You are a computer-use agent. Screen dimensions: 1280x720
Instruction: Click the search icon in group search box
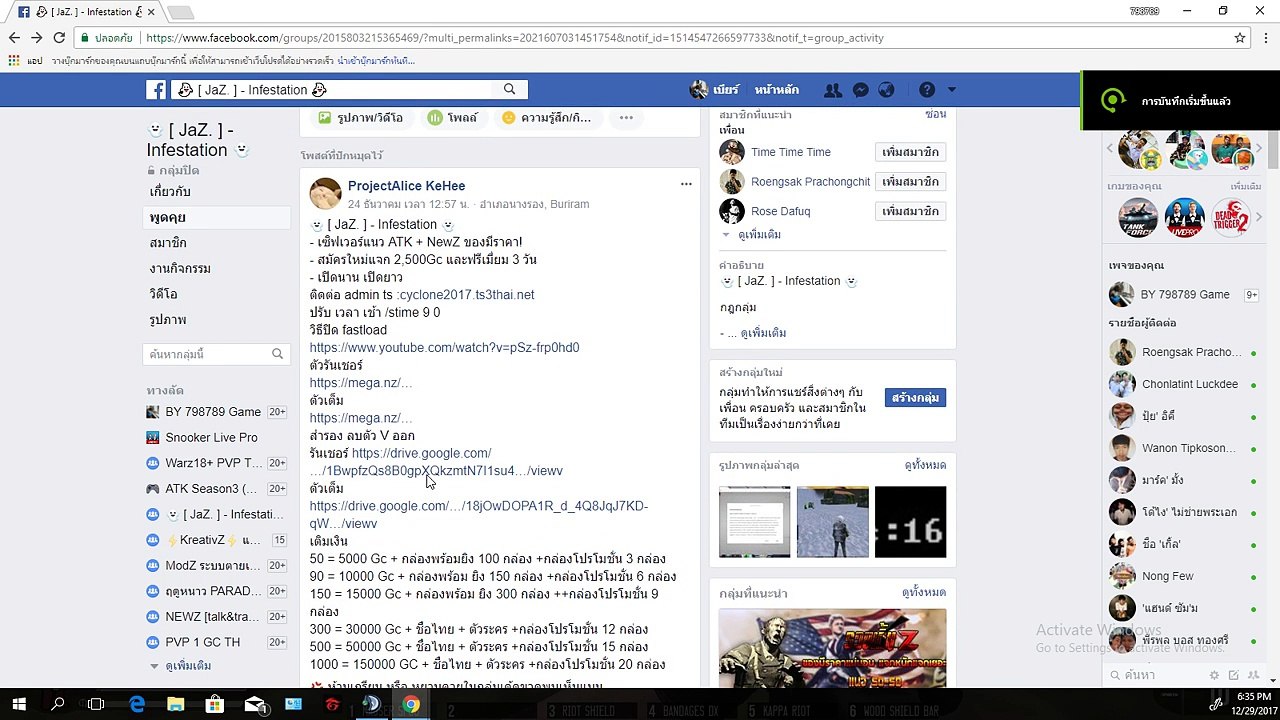click(x=277, y=354)
